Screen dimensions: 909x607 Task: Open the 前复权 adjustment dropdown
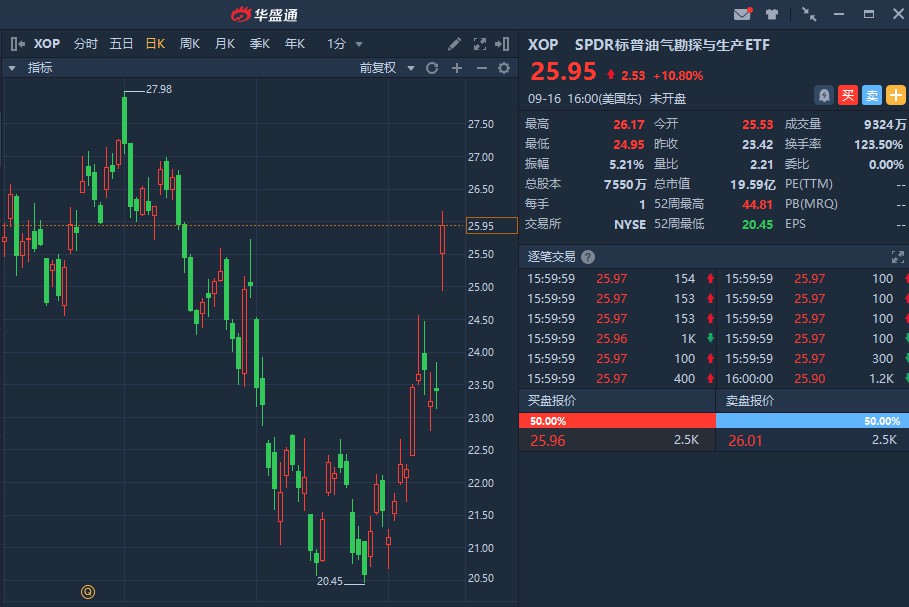387,68
